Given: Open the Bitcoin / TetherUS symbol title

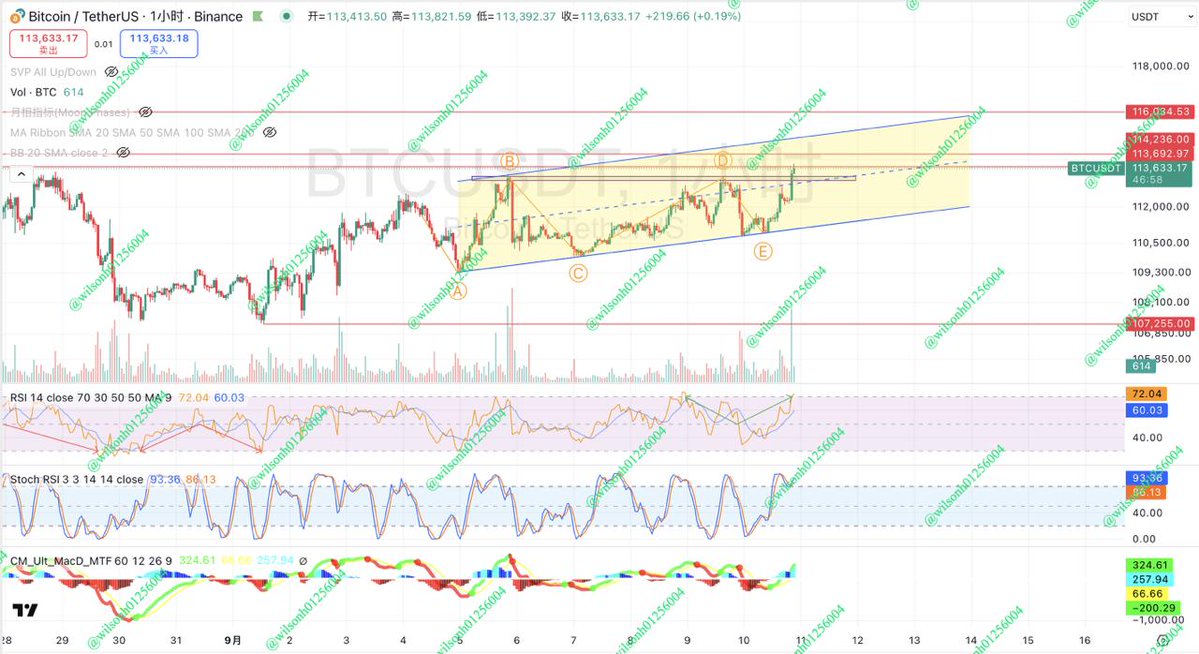Looking at the screenshot, I should pyautogui.click(x=135, y=16).
